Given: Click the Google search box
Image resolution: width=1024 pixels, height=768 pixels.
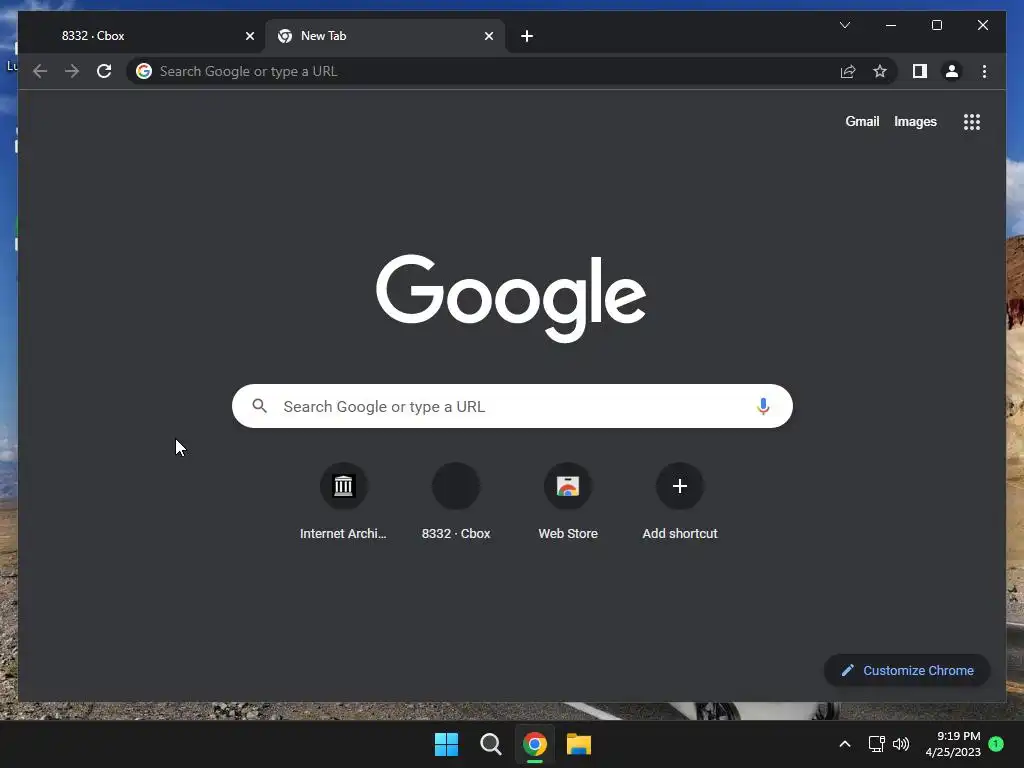Looking at the screenshot, I should [x=512, y=406].
